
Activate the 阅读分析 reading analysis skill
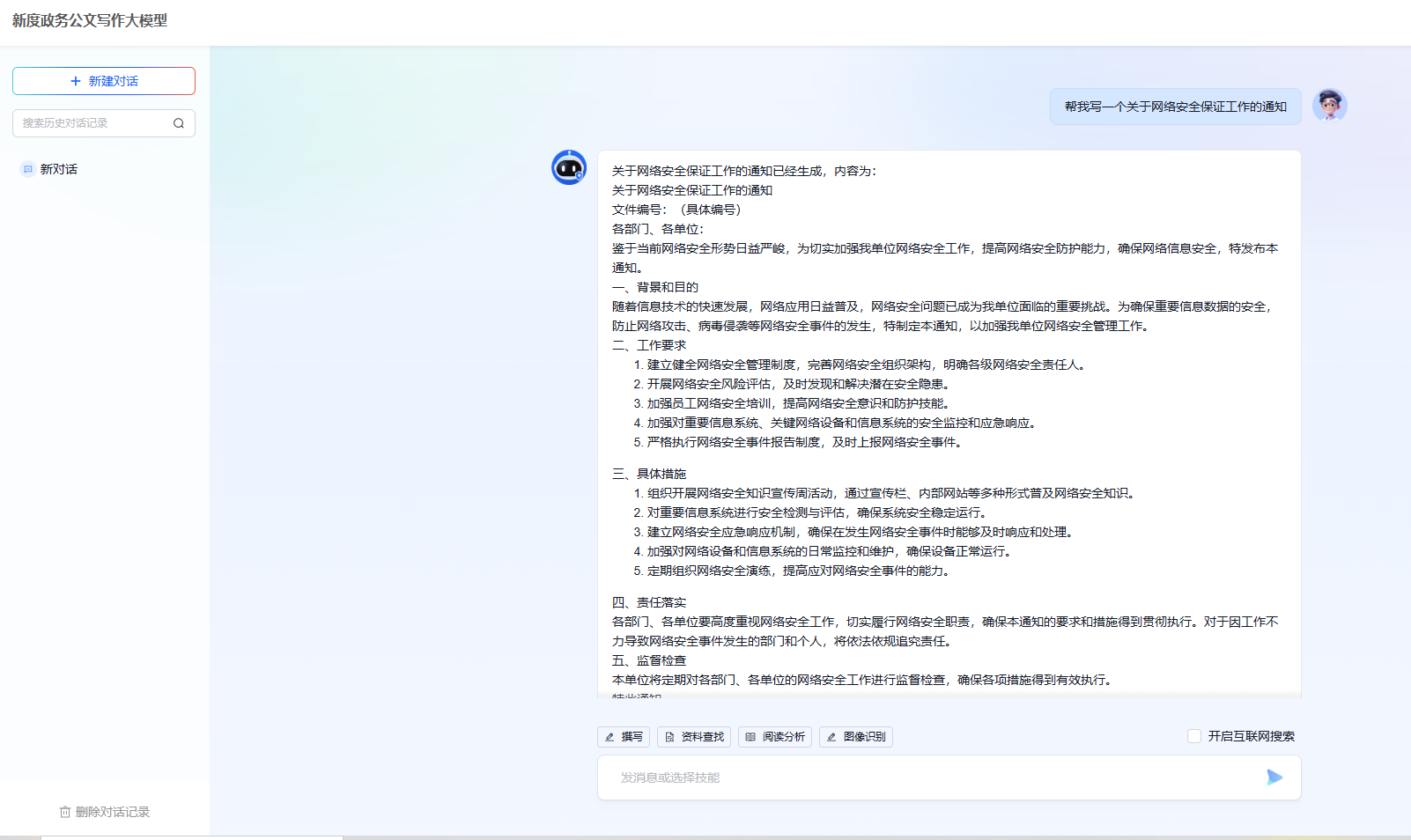click(x=774, y=737)
